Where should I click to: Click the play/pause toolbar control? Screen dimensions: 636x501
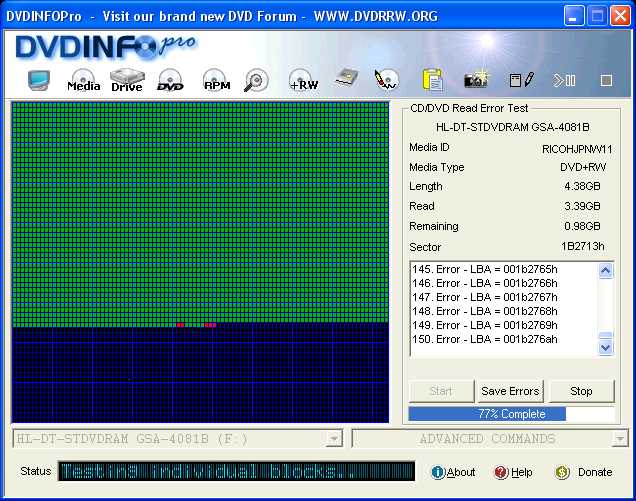coord(564,80)
